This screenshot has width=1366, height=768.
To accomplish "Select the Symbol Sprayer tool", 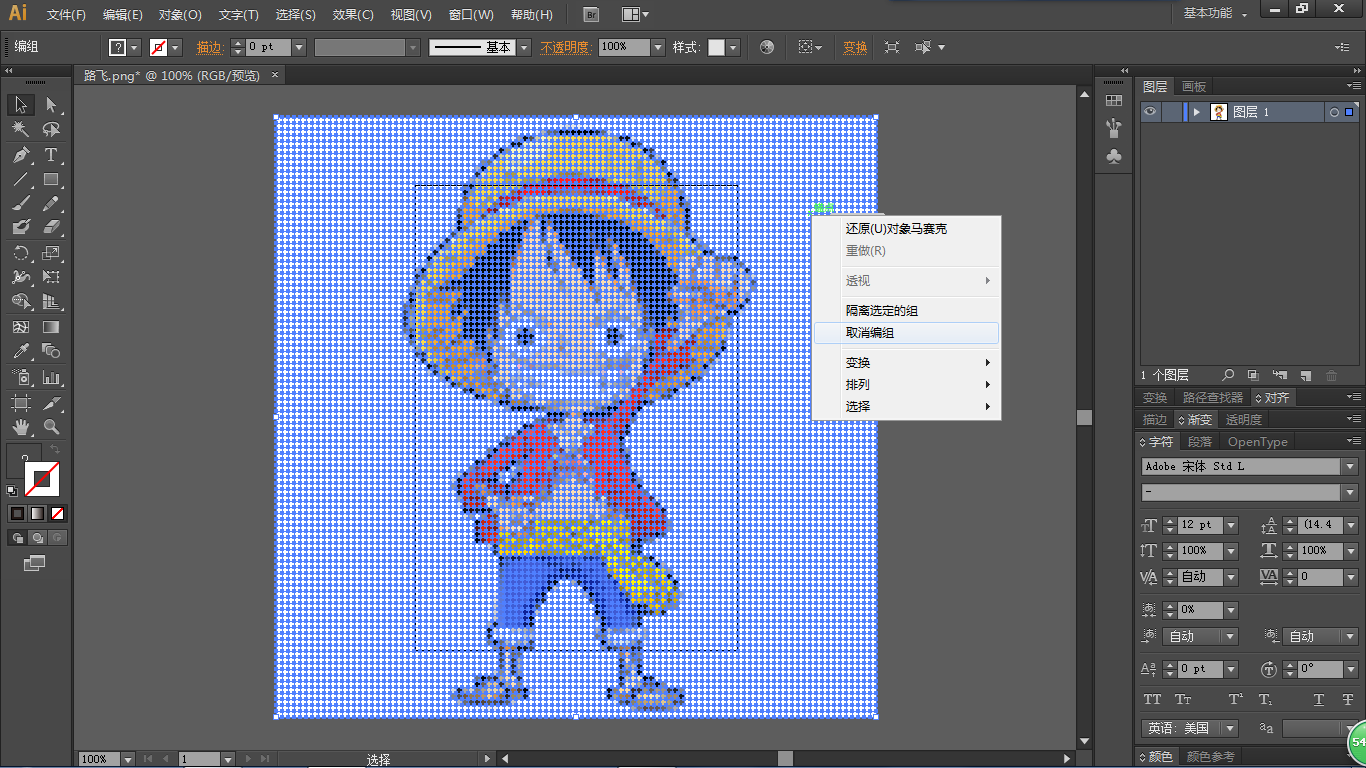I will tap(21, 378).
